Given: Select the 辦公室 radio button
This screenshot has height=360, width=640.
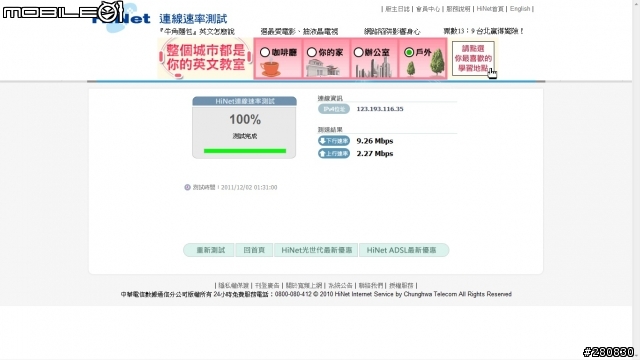Looking at the screenshot, I should click(358, 52).
